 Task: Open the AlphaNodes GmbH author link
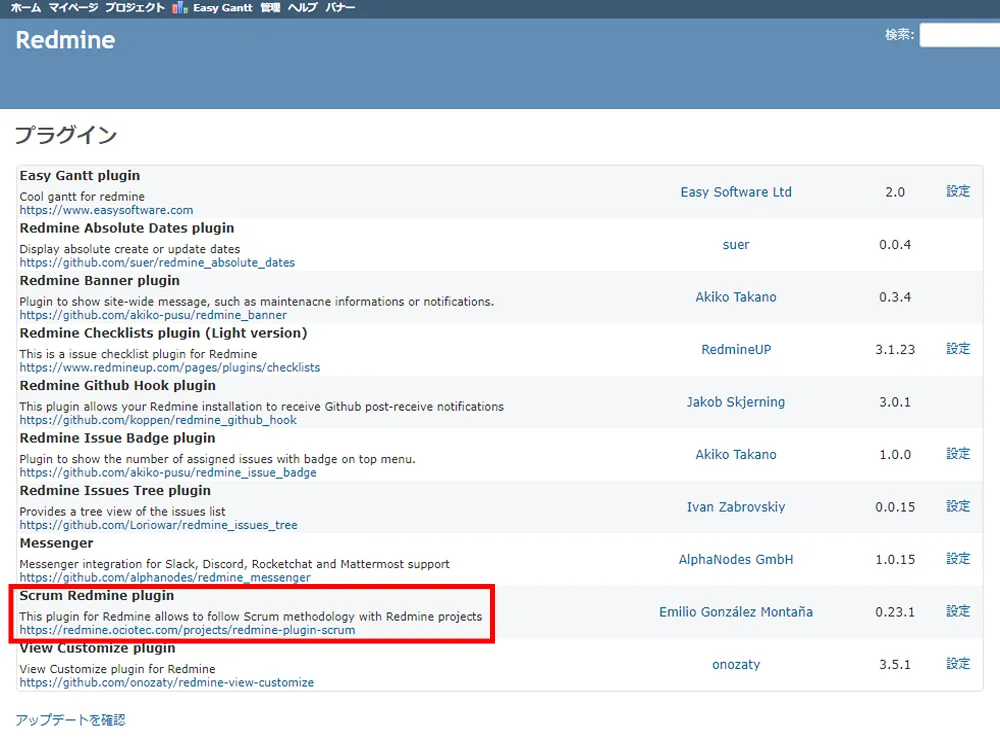click(735, 559)
